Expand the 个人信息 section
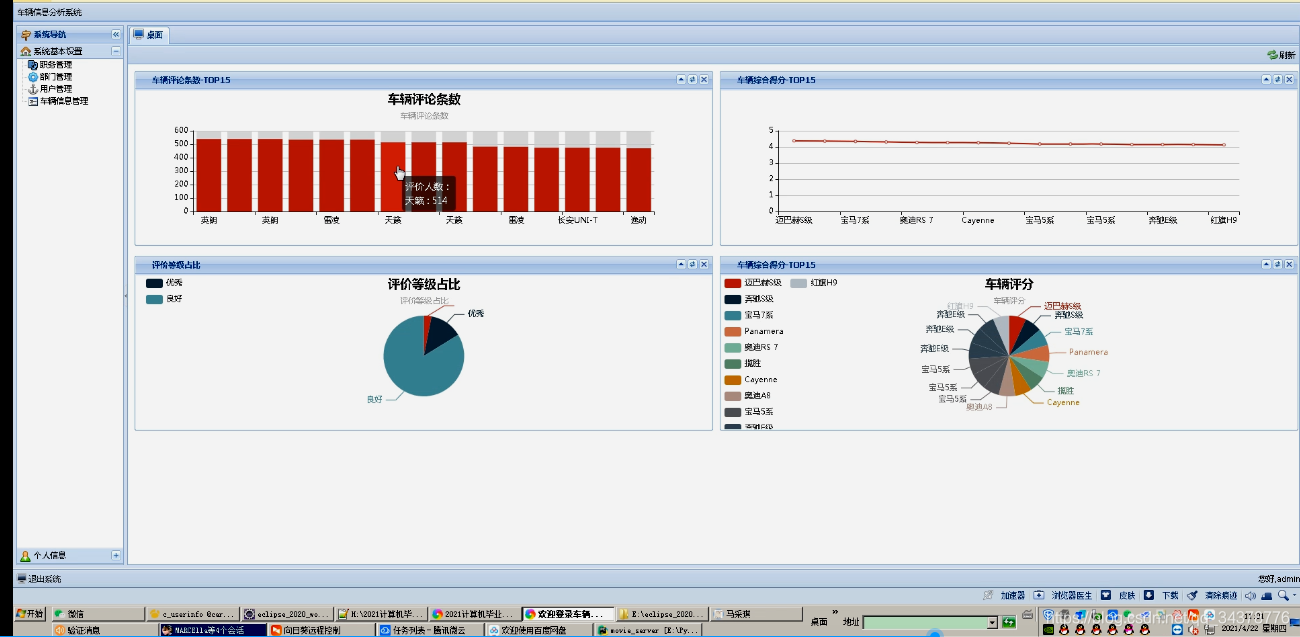 (115, 555)
